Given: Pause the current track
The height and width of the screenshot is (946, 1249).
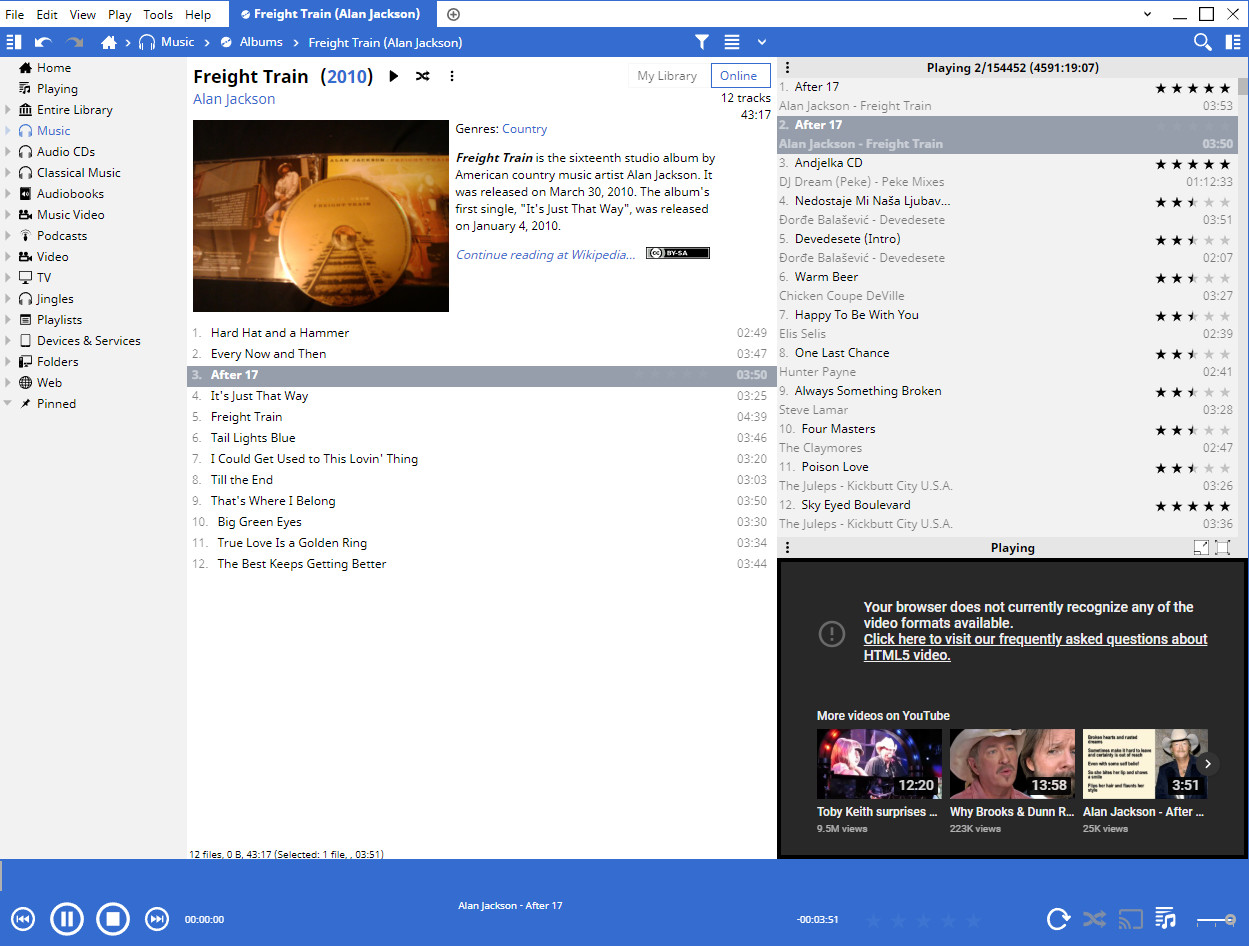Looking at the screenshot, I should (67, 918).
